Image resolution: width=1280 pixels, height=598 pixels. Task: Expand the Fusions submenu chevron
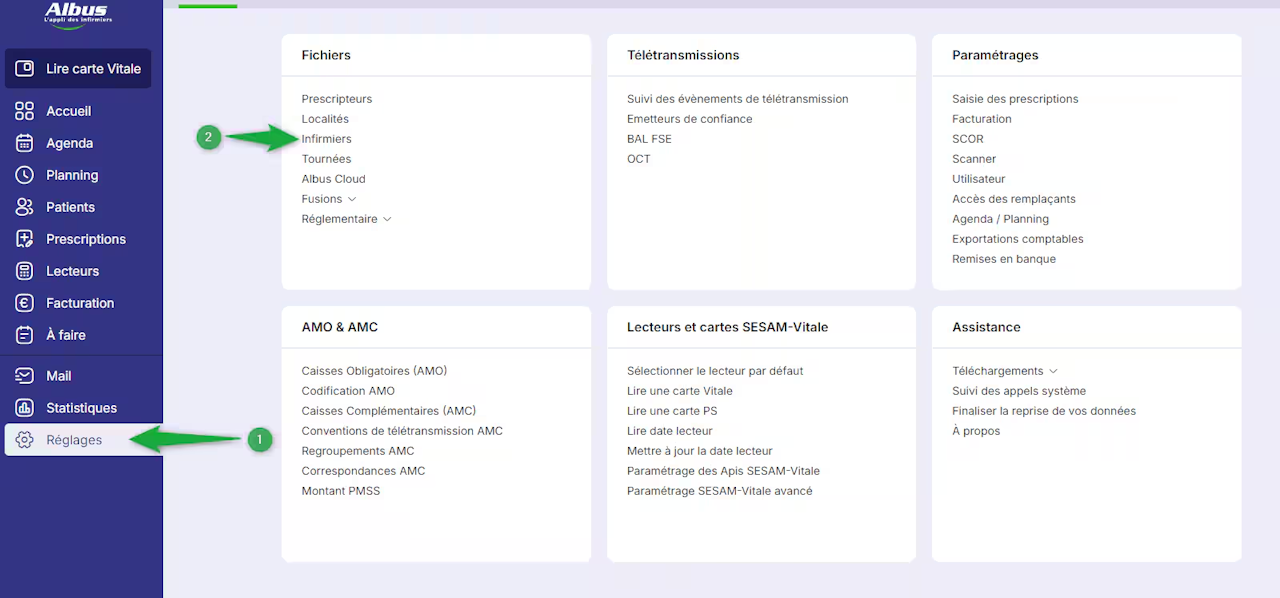352,199
